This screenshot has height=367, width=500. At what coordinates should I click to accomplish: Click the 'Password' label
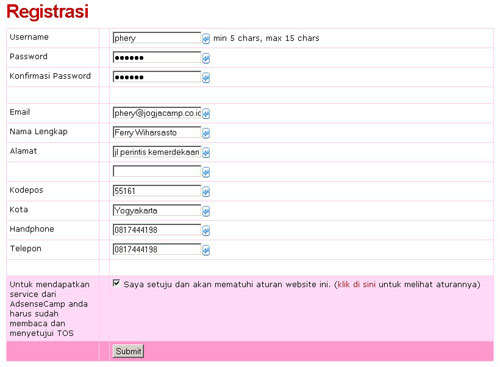28,57
